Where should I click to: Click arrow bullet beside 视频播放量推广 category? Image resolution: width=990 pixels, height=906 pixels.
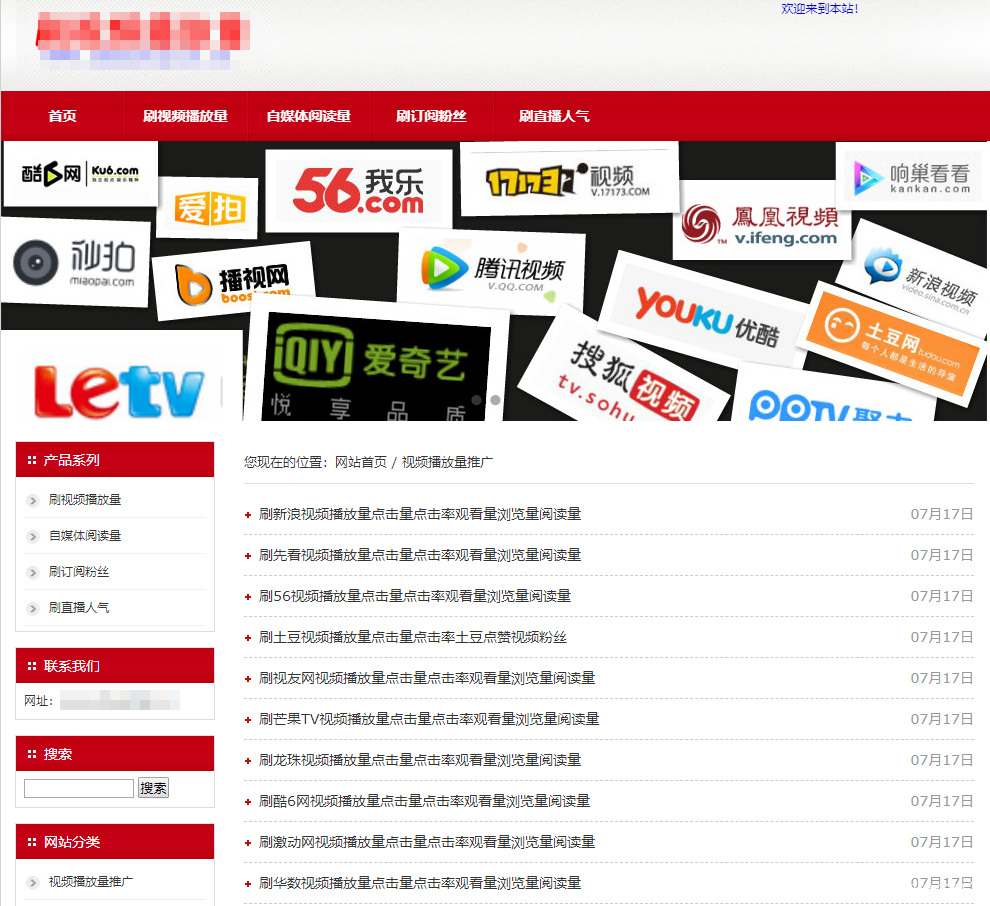33,883
